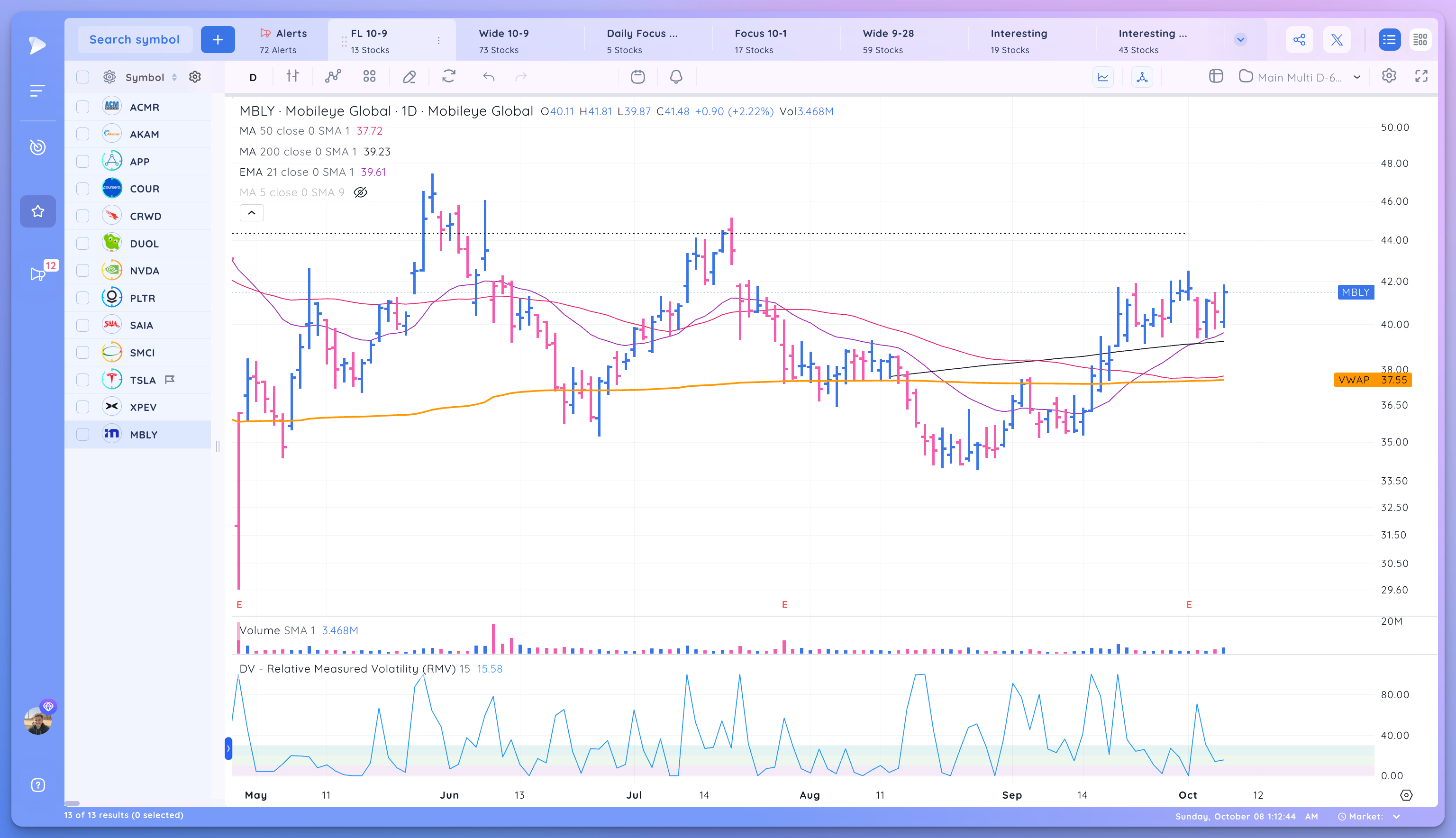Enter fullscreen chart mode

click(1421, 76)
